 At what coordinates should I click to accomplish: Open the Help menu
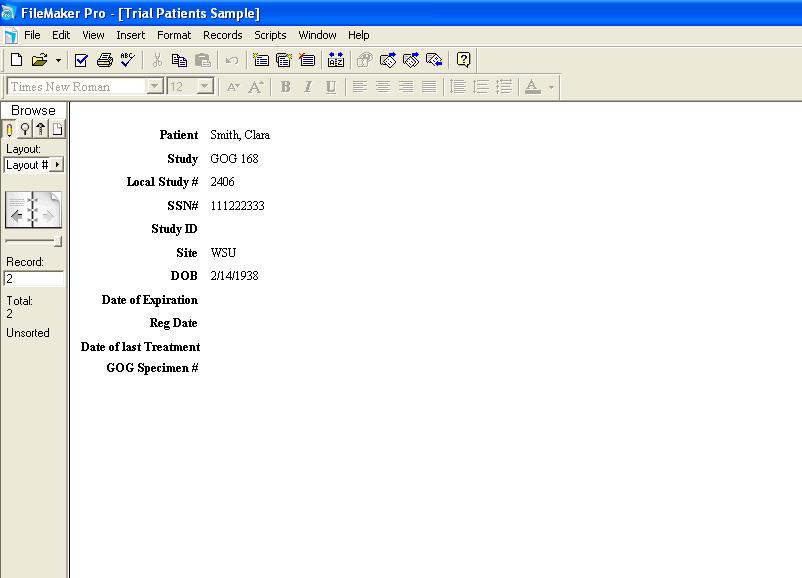point(359,35)
